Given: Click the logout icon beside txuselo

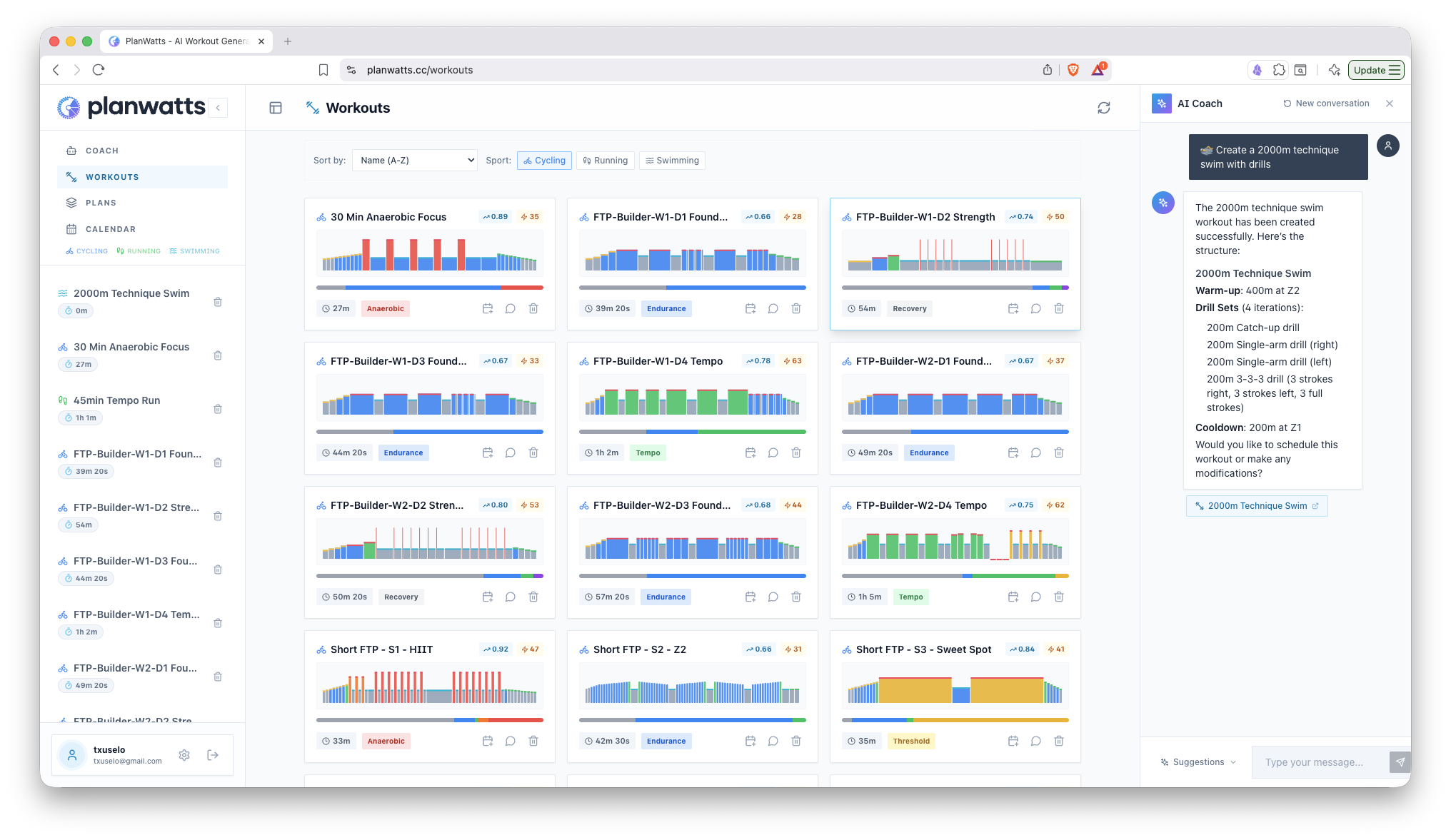Looking at the screenshot, I should tap(213, 755).
